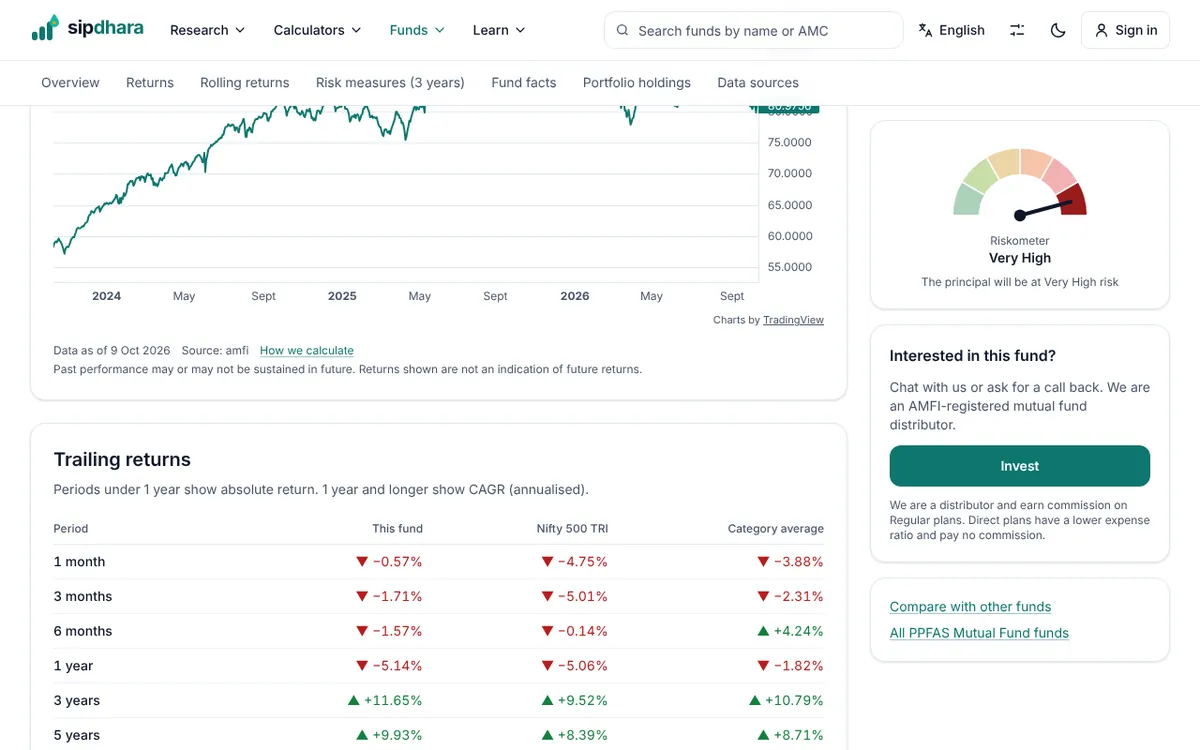Open the Funds dropdown

[417, 30]
